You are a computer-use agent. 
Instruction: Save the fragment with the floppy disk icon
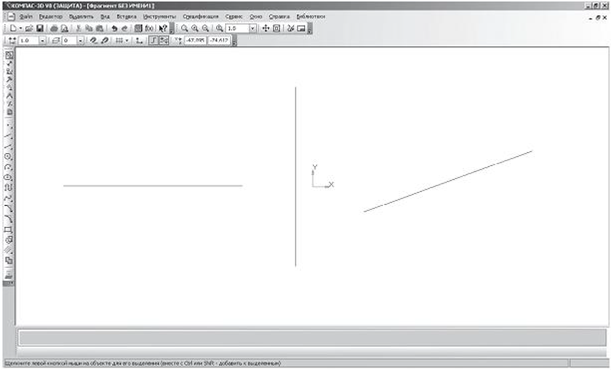(39, 28)
